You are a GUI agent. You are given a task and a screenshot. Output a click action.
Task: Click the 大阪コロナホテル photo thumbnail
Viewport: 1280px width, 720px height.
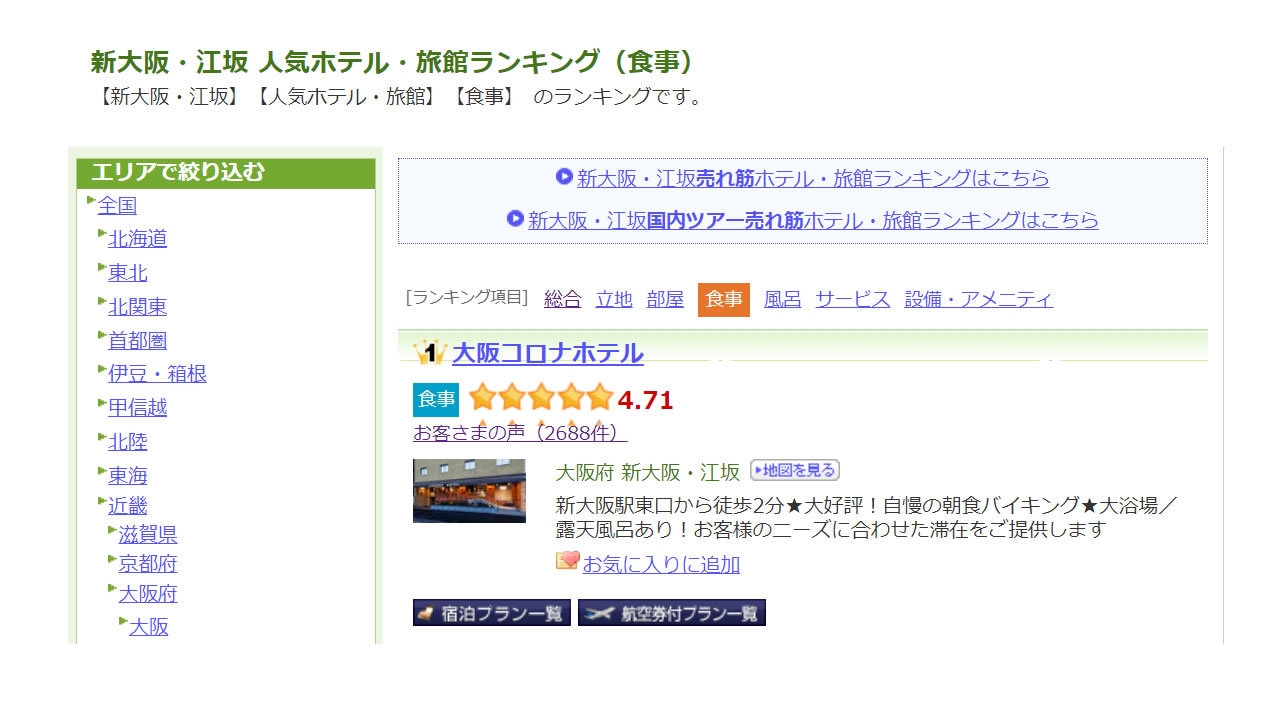[x=469, y=490]
